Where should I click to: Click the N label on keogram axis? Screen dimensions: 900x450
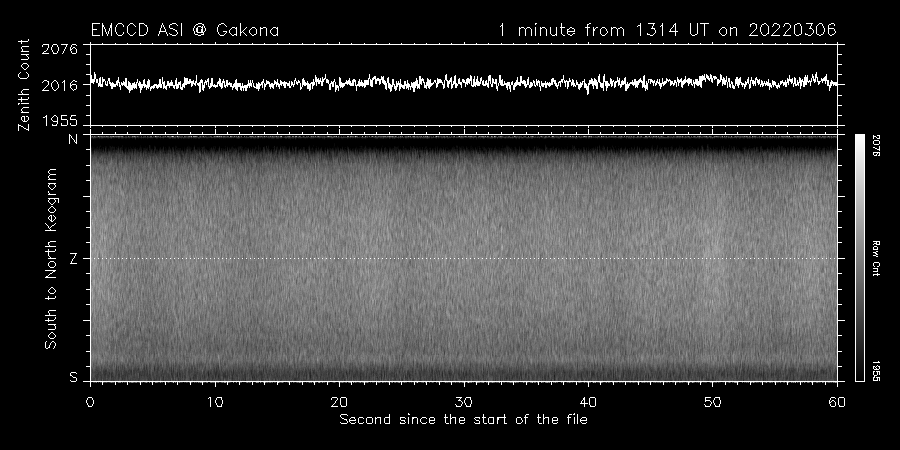[73, 139]
